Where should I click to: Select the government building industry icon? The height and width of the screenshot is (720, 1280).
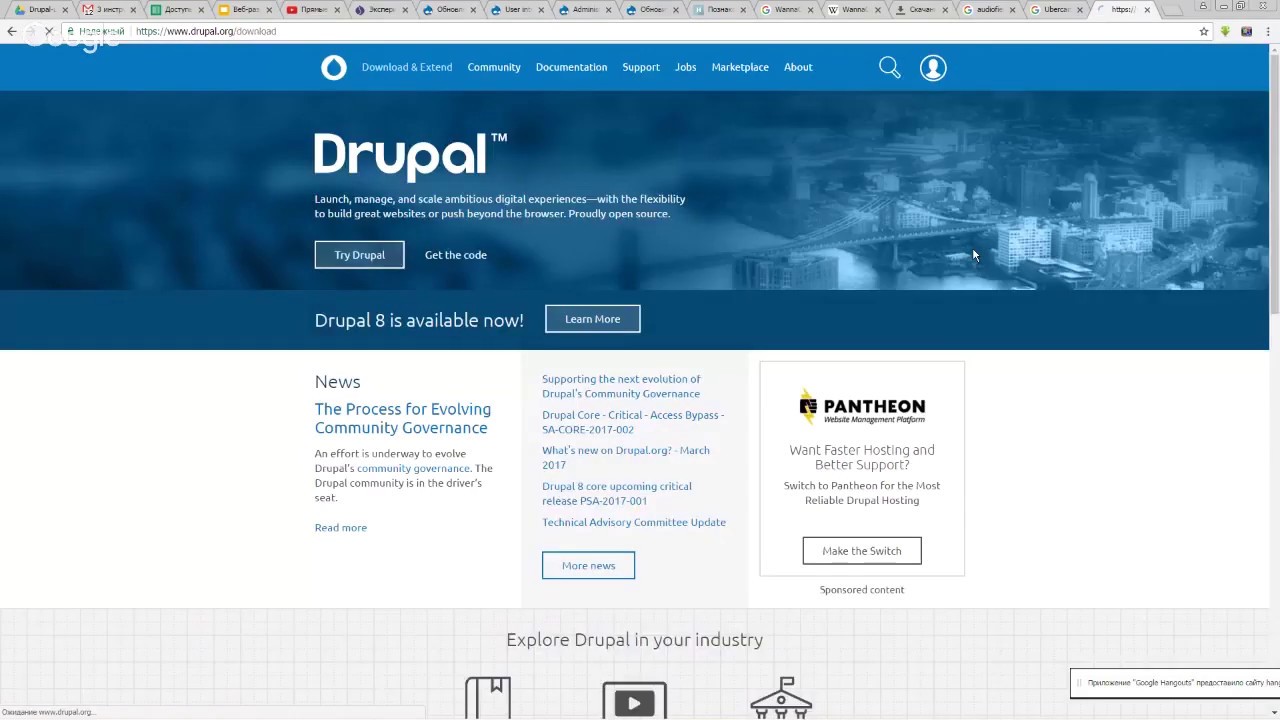pos(781,698)
